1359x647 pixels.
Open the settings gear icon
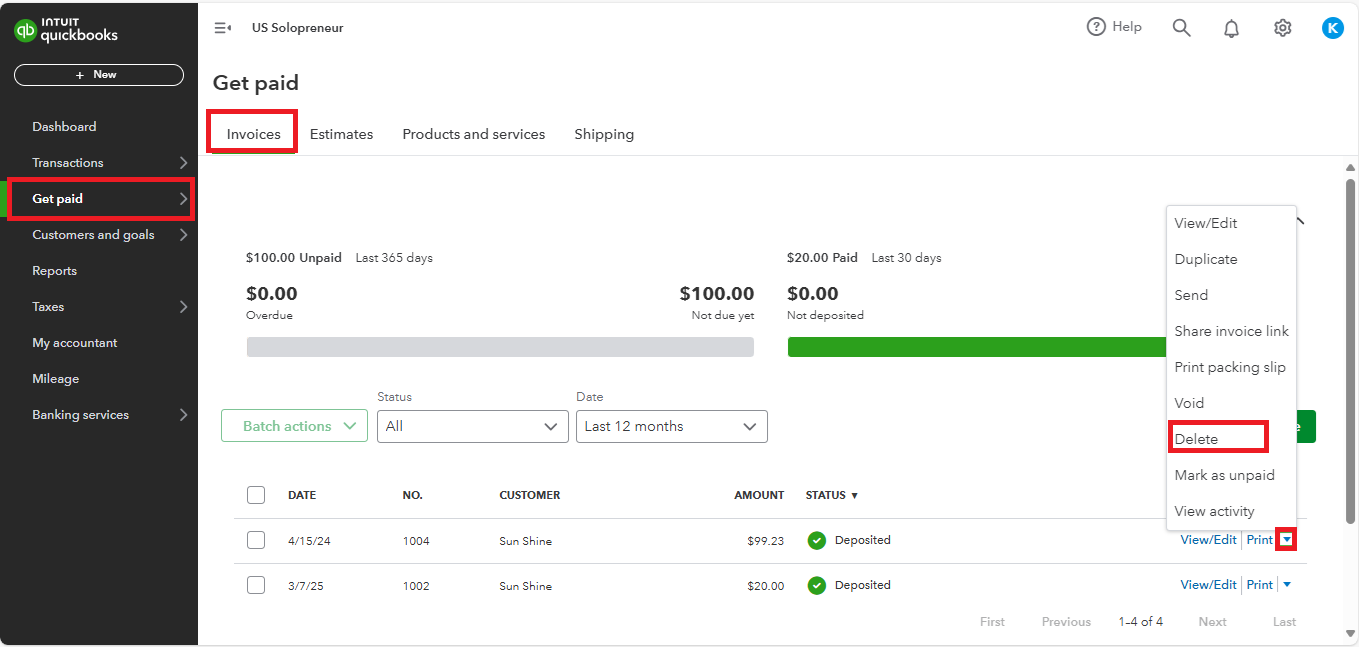(x=1282, y=28)
